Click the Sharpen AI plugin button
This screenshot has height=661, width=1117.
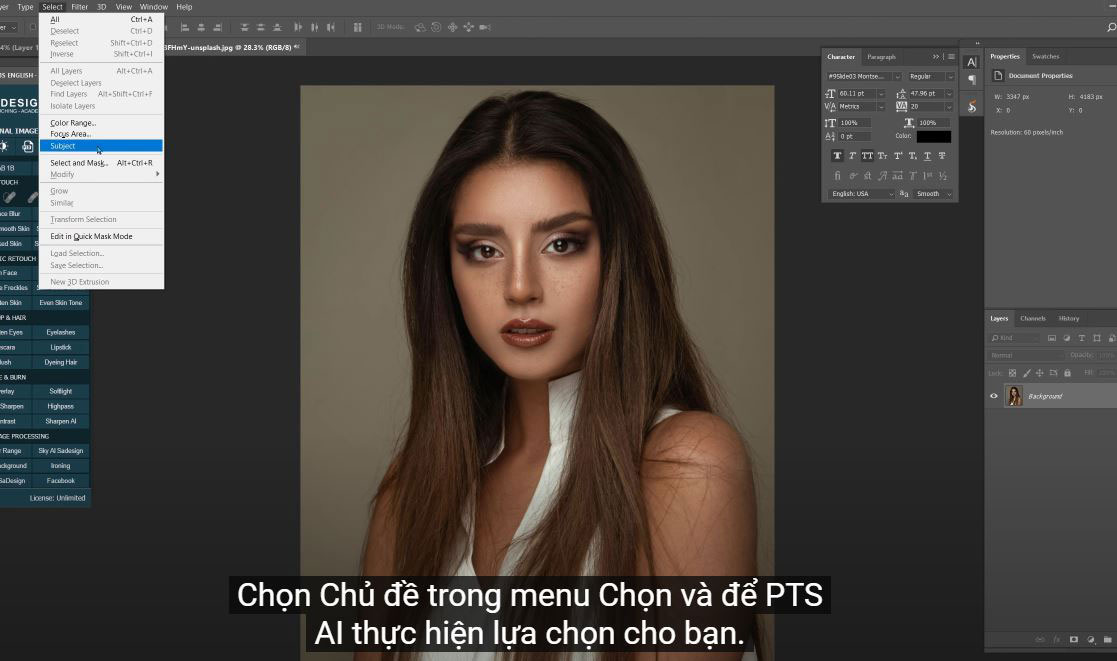click(x=61, y=422)
